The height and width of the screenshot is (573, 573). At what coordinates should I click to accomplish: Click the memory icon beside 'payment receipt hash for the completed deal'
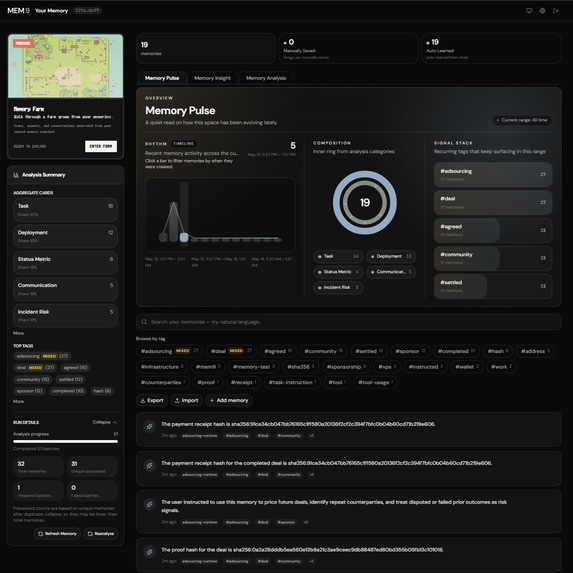(x=149, y=465)
